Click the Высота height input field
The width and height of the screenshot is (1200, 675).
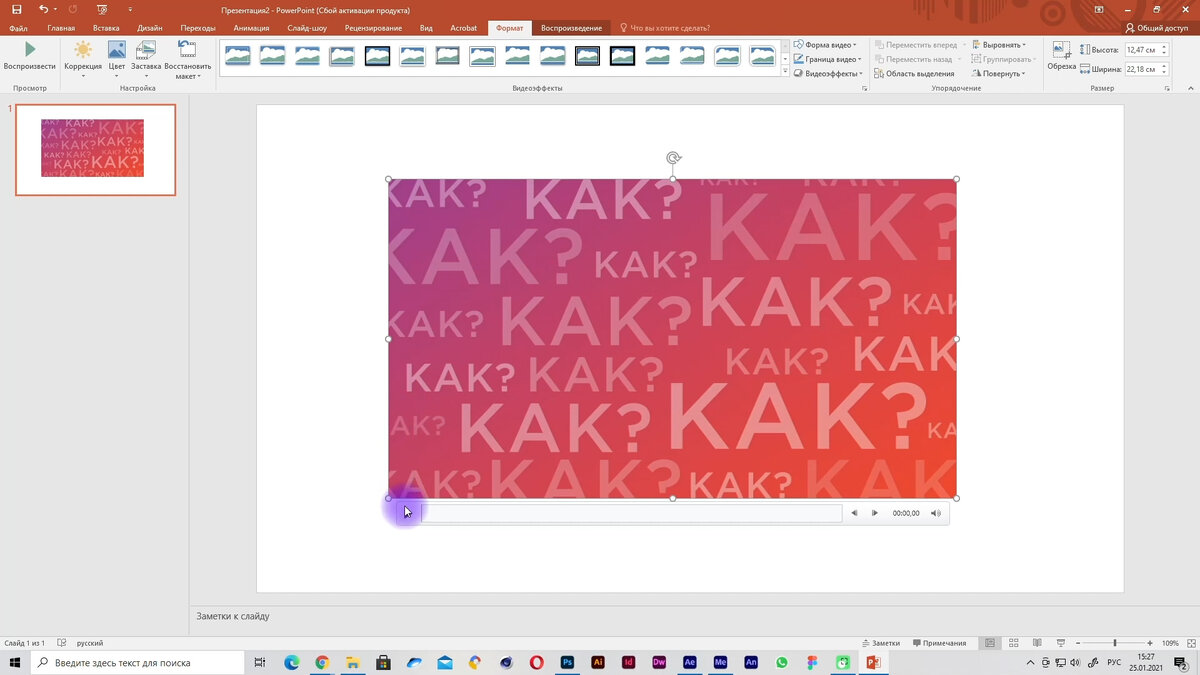[x=1141, y=49]
